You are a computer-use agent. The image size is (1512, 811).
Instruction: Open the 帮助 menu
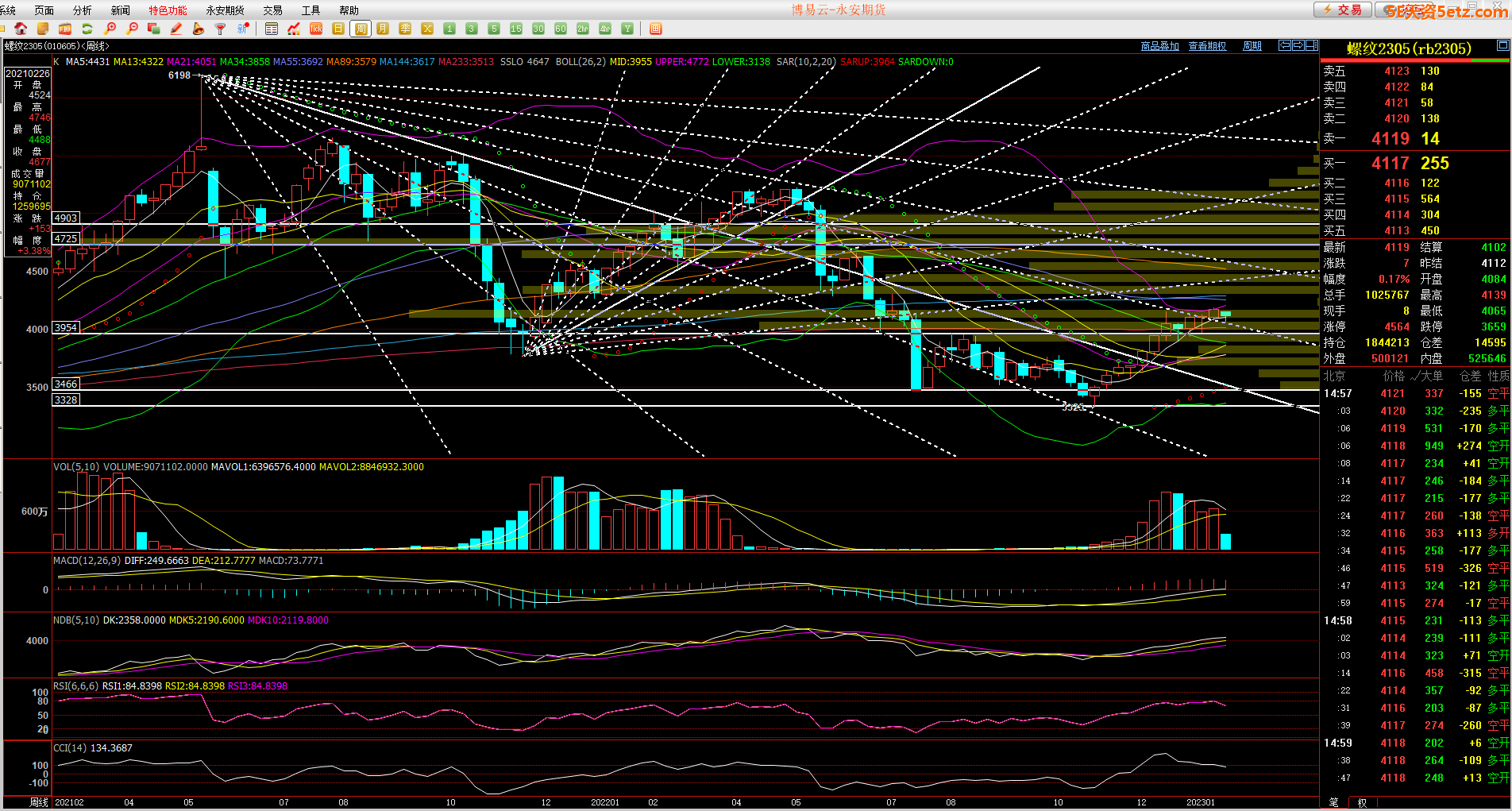349,10
